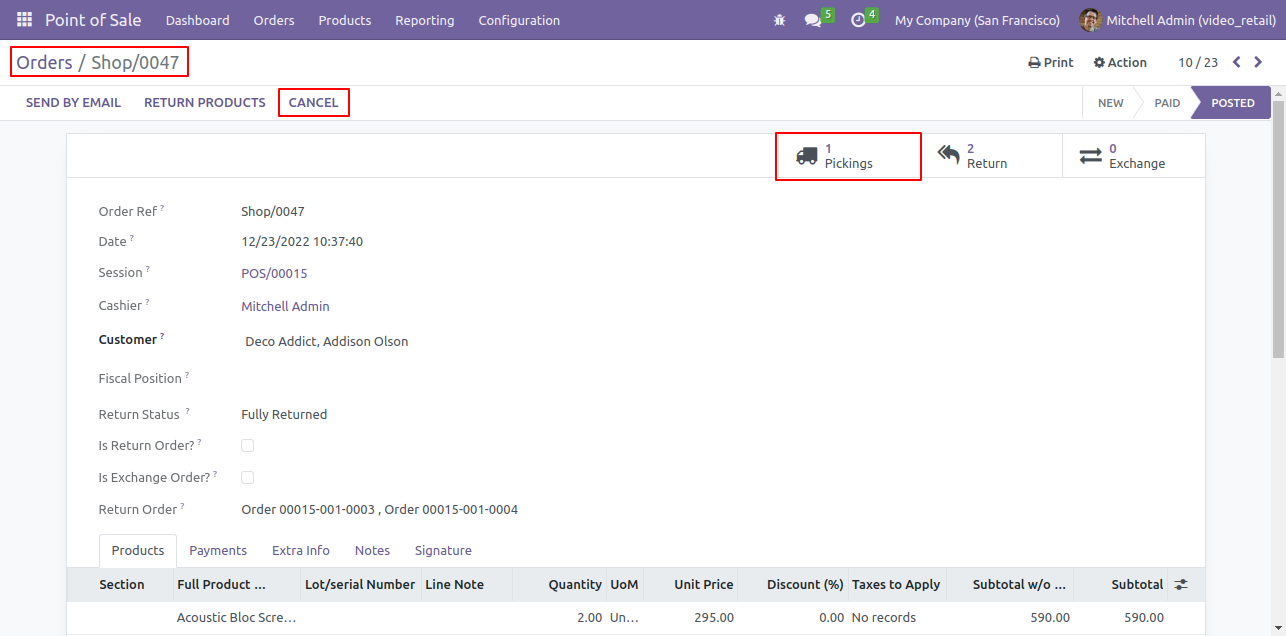Click the Deco Addict, Addison Olson customer value
The width and height of the screenshot is (1286, 636).
tap(327, 341)
